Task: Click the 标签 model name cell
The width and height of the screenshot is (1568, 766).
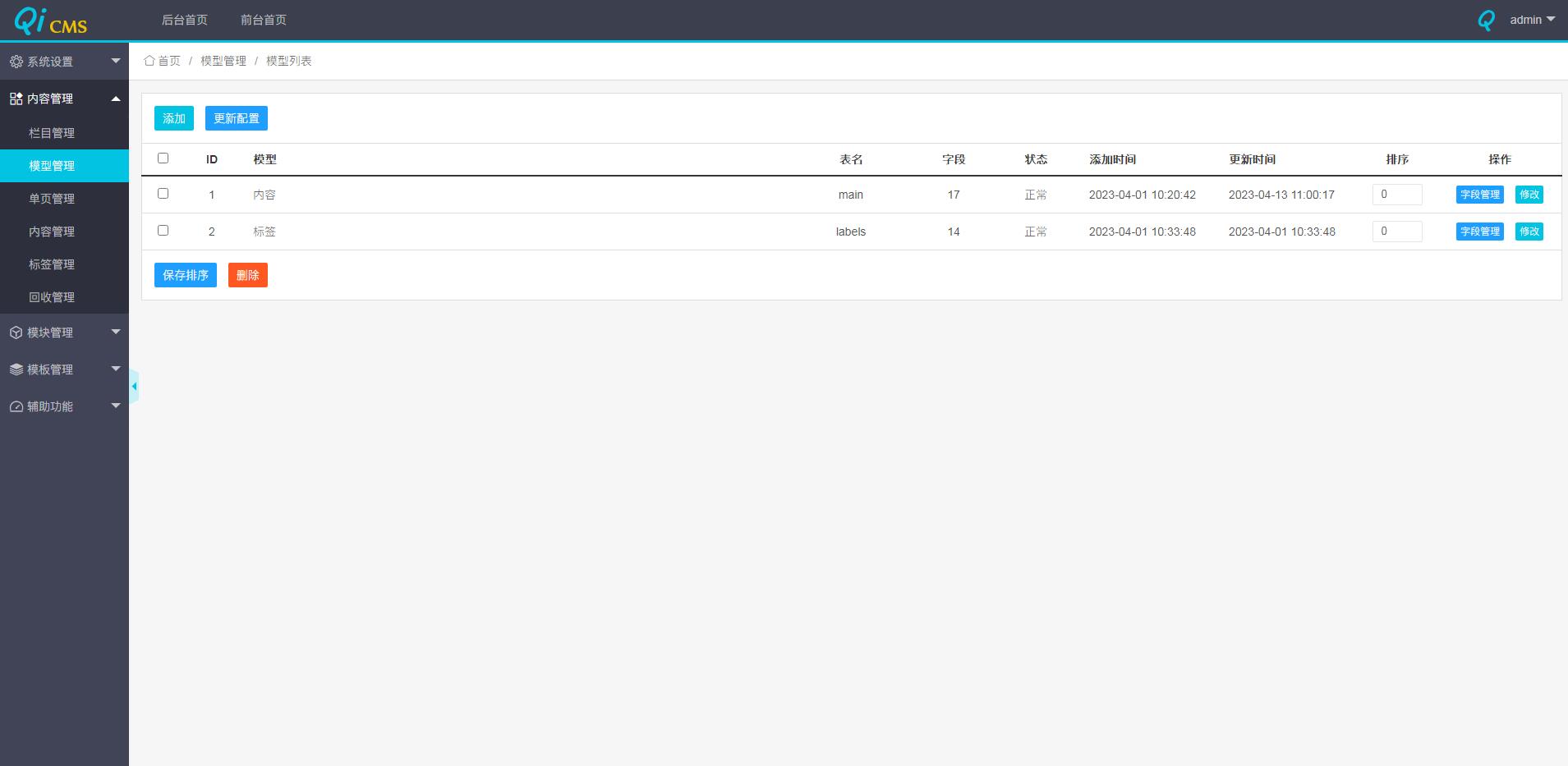Action: click(264, 232)
